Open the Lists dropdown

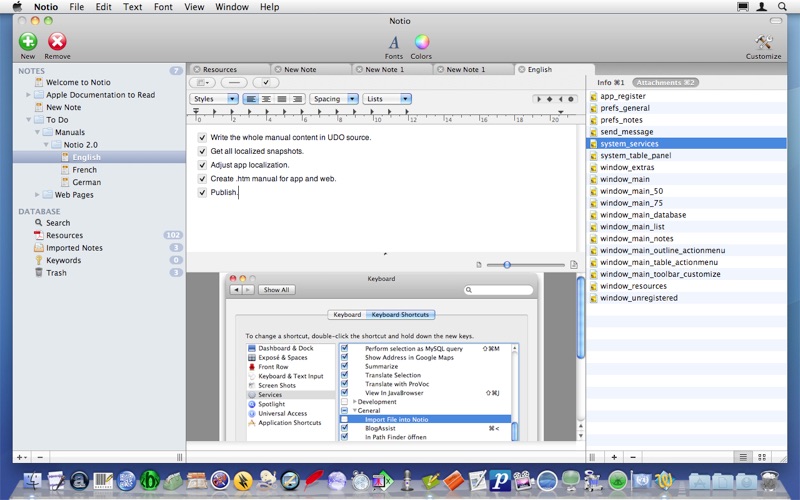(x=387, y=99)
